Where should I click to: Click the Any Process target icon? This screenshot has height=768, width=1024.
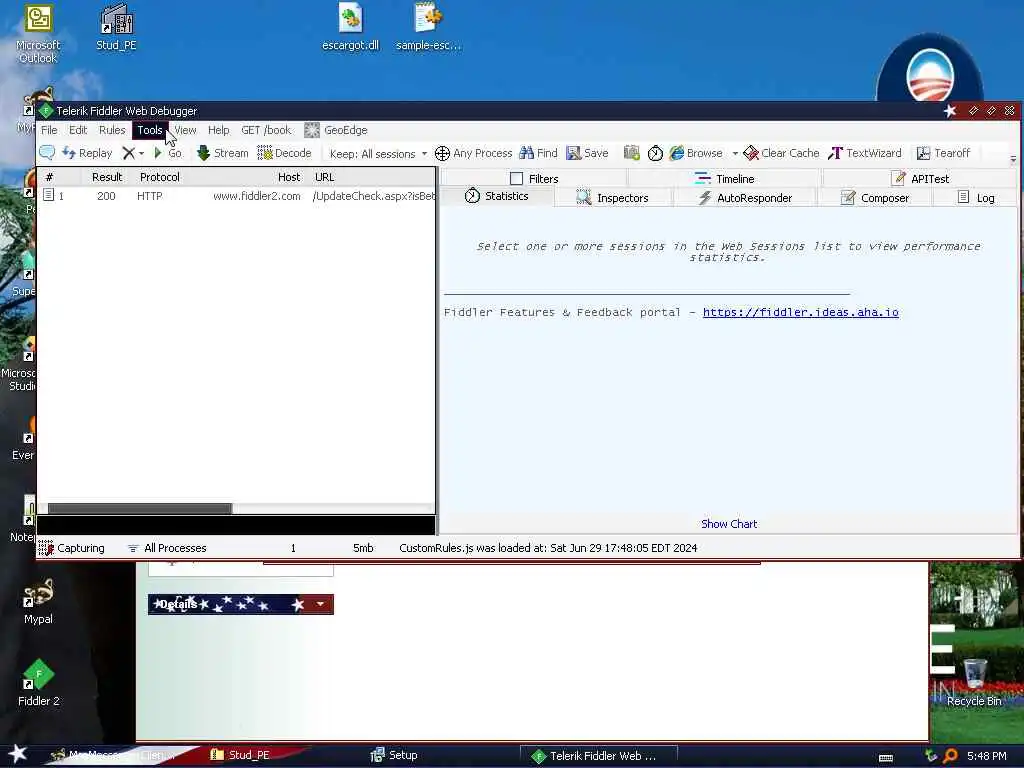473,153
